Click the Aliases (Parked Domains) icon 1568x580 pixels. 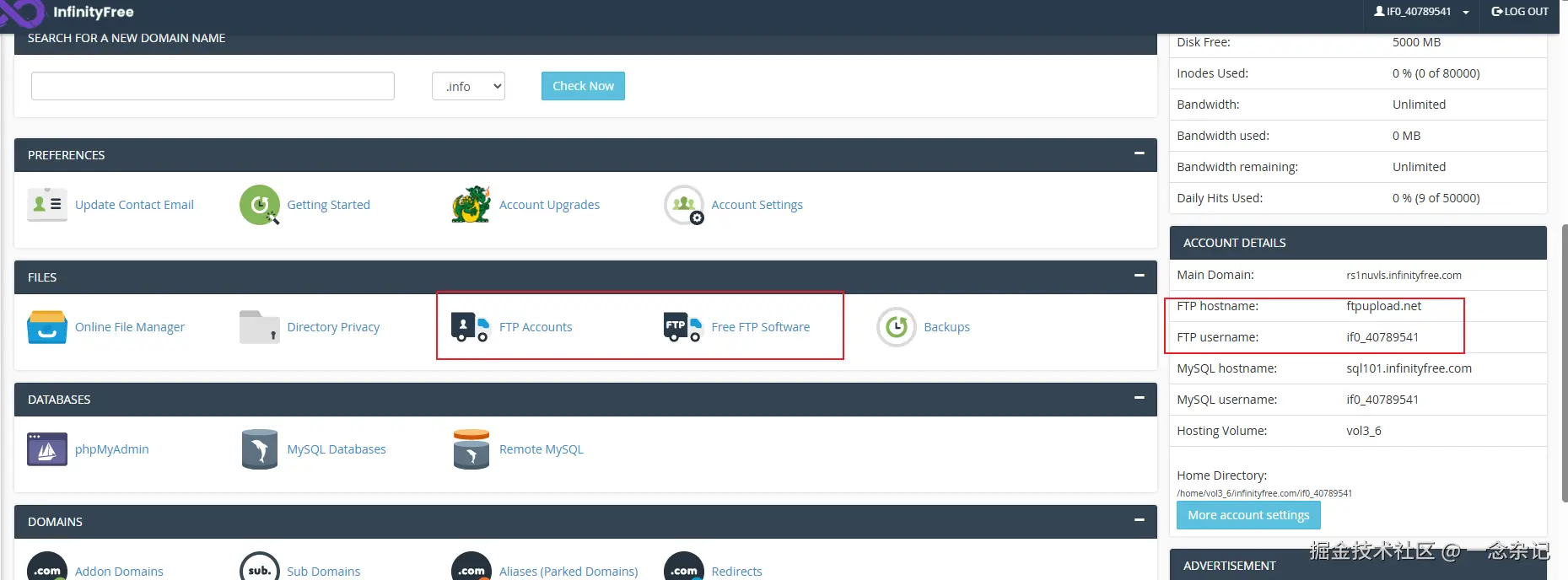[x=471, y=567]
